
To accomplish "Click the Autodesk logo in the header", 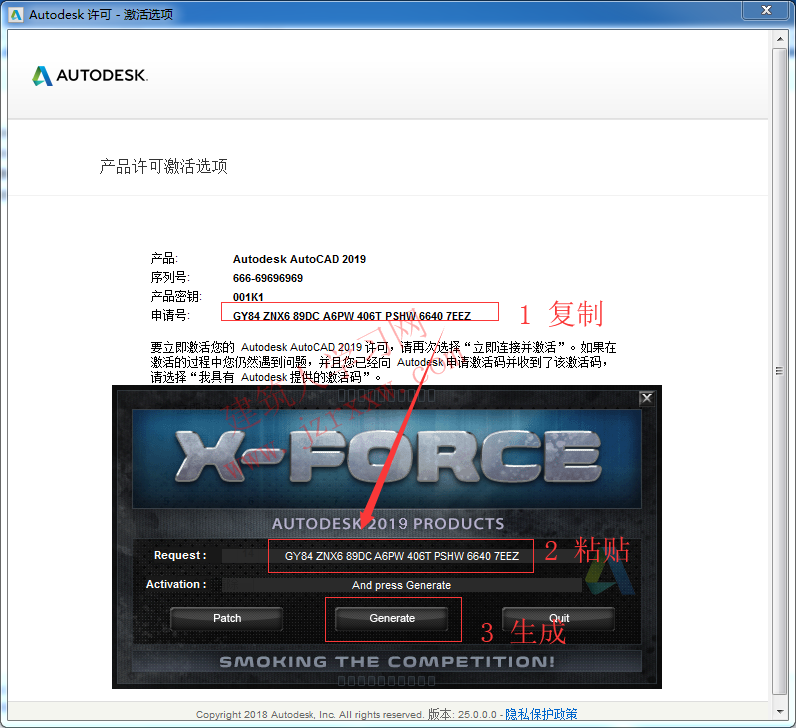I will click(90, 76).
